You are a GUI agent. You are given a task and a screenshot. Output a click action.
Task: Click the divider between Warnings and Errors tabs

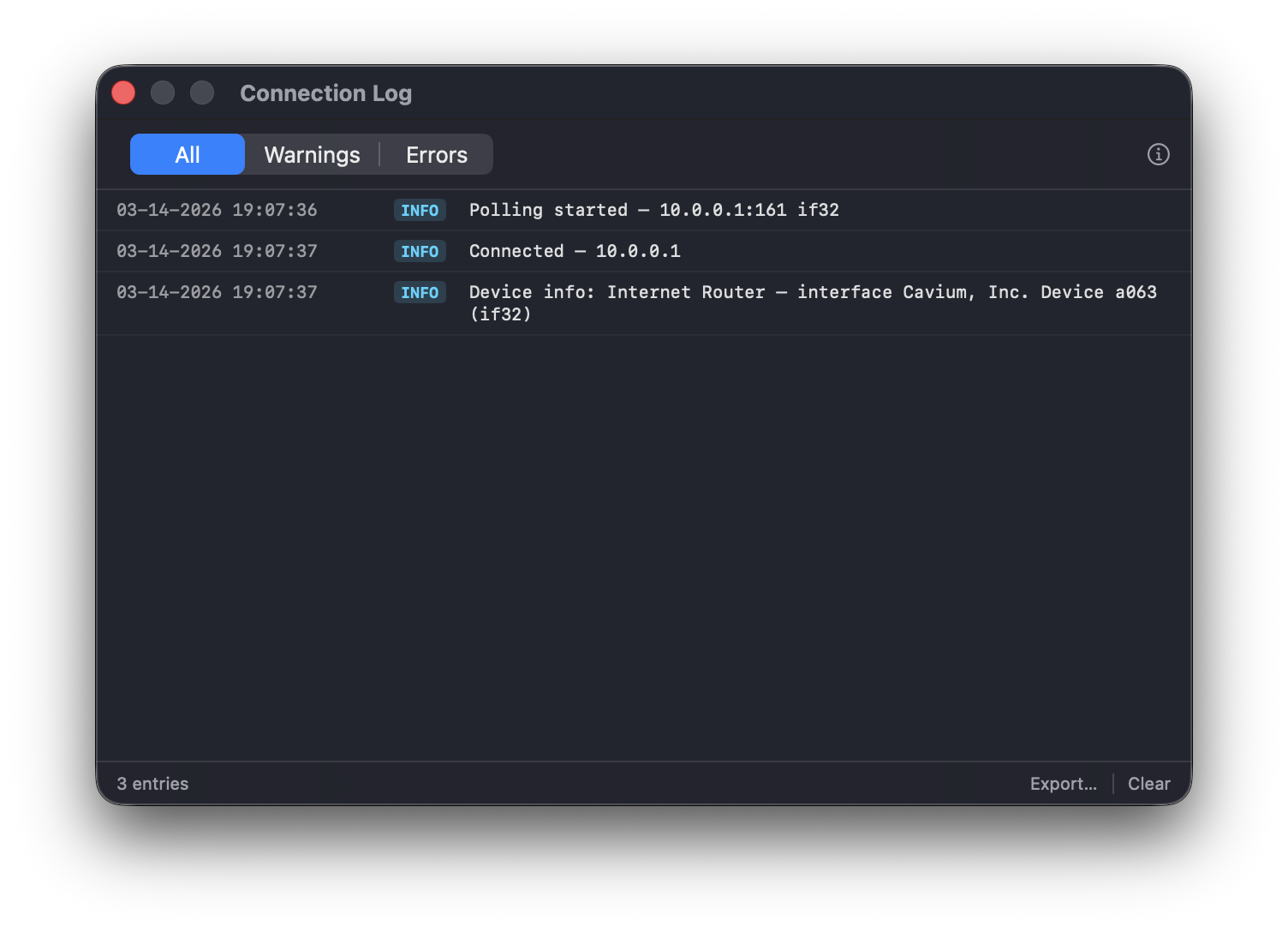point(379,154)
